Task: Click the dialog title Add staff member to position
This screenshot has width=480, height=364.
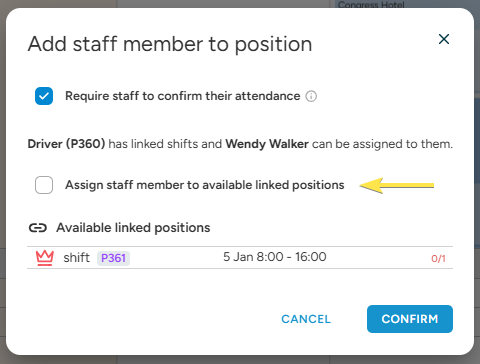Action: 170,44
